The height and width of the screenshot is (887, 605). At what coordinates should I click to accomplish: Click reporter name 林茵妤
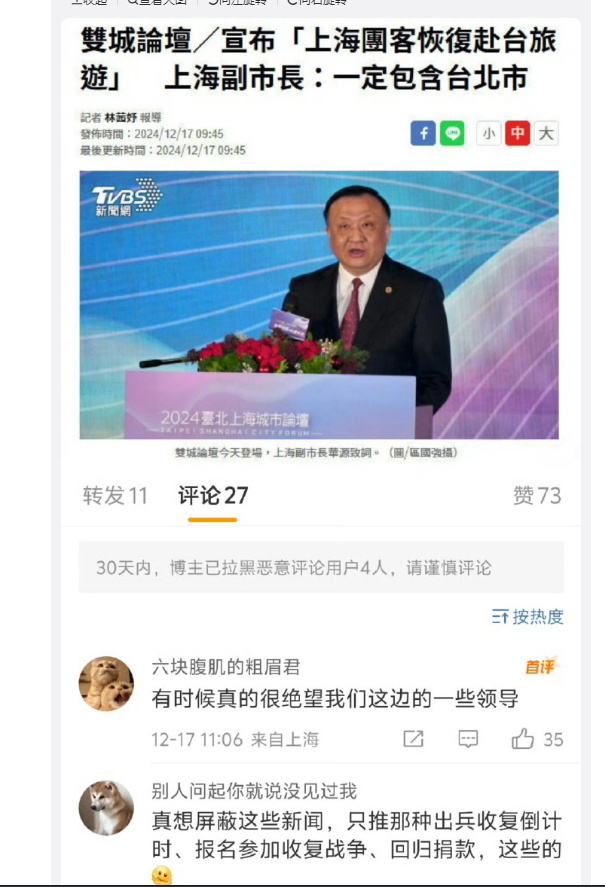(x=121, y=118)
